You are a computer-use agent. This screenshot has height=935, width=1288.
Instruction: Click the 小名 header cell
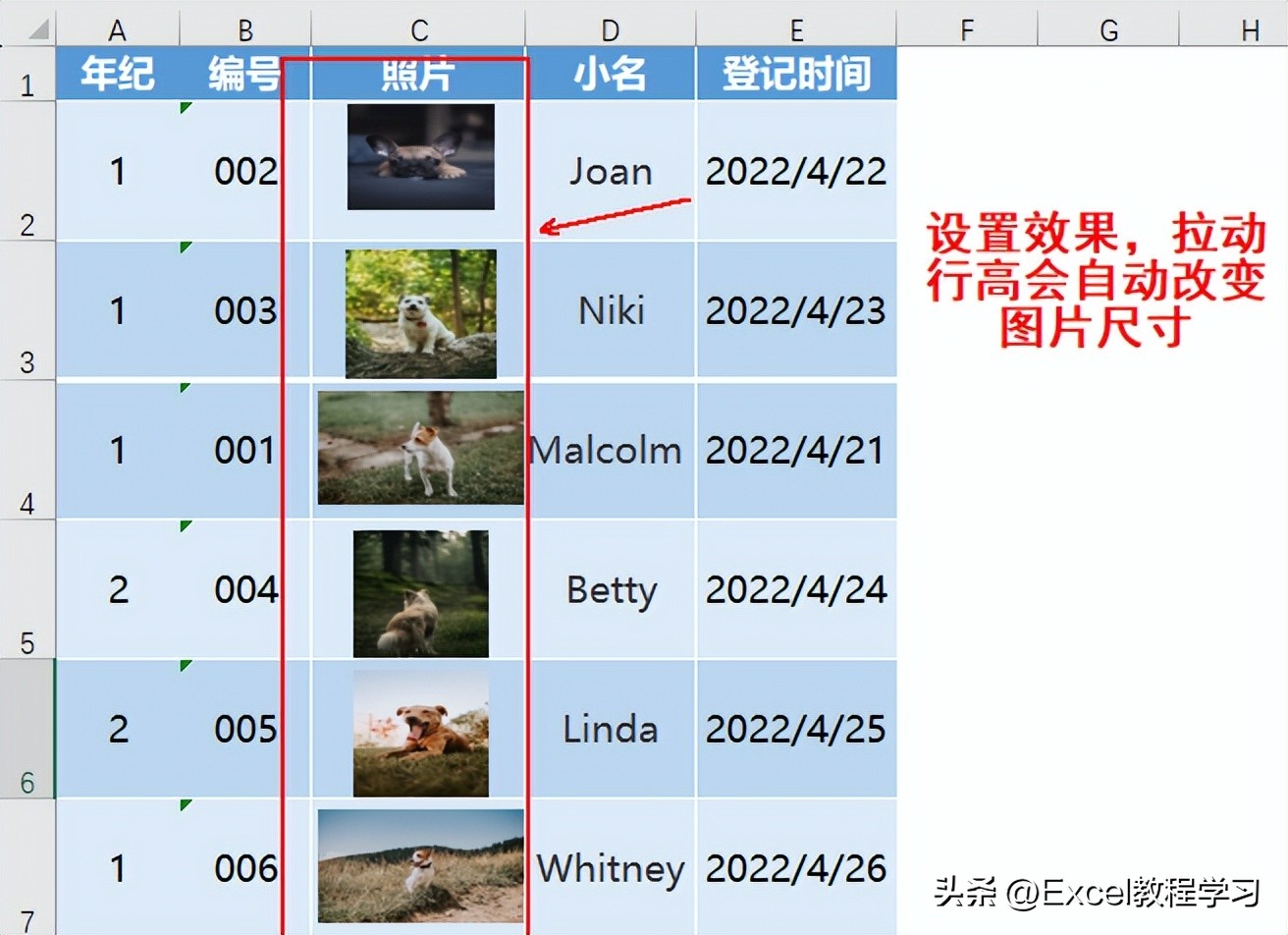pyautogui.click(x=611, y=74)
